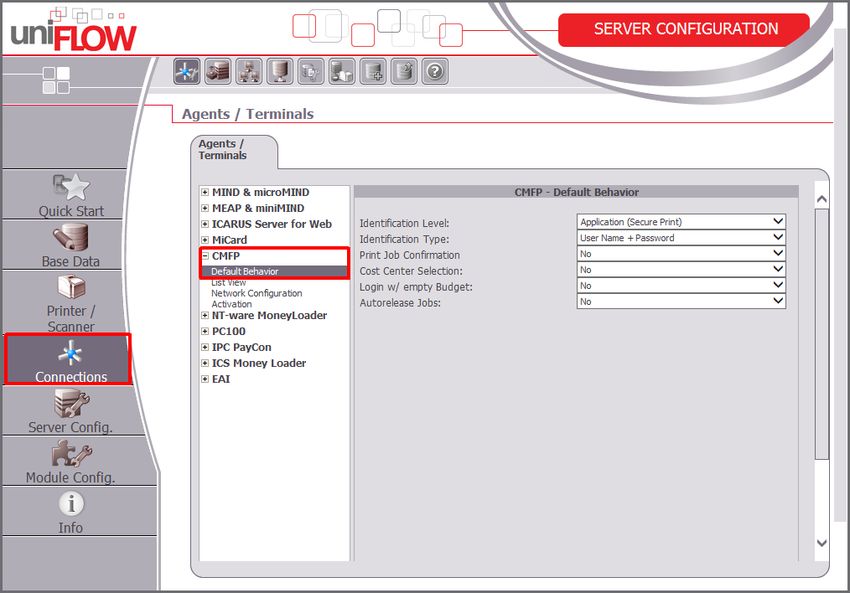Screen dimensions: 850x593
Task: Open the Base Data section
Action: tap(71, 246)
